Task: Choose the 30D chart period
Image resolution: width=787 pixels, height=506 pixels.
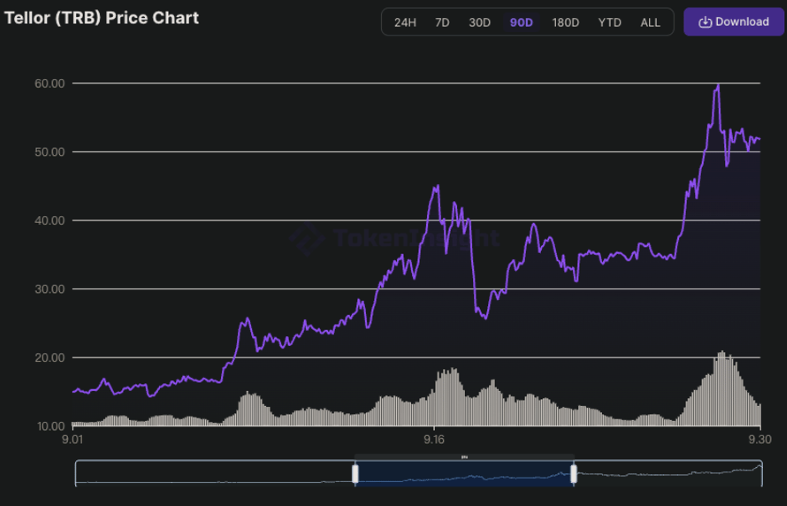Action: click(480, 22)
